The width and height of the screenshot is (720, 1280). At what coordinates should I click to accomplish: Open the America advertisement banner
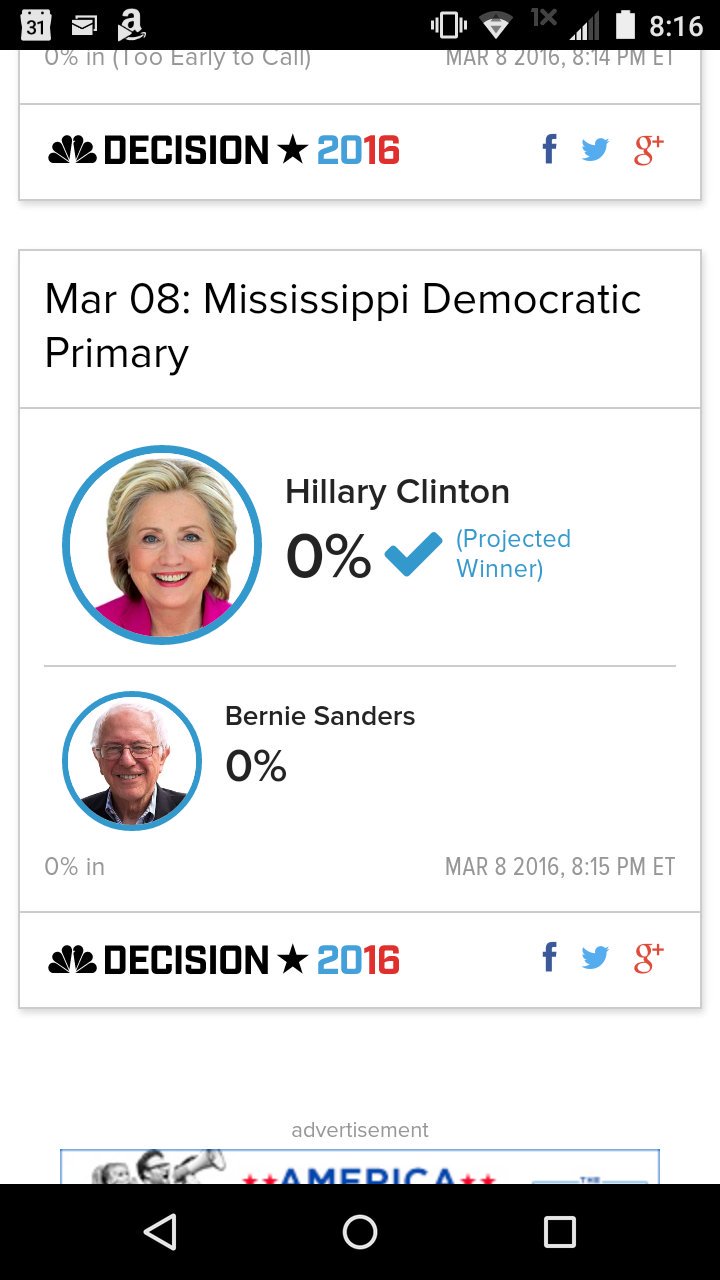coord(360,1167)
